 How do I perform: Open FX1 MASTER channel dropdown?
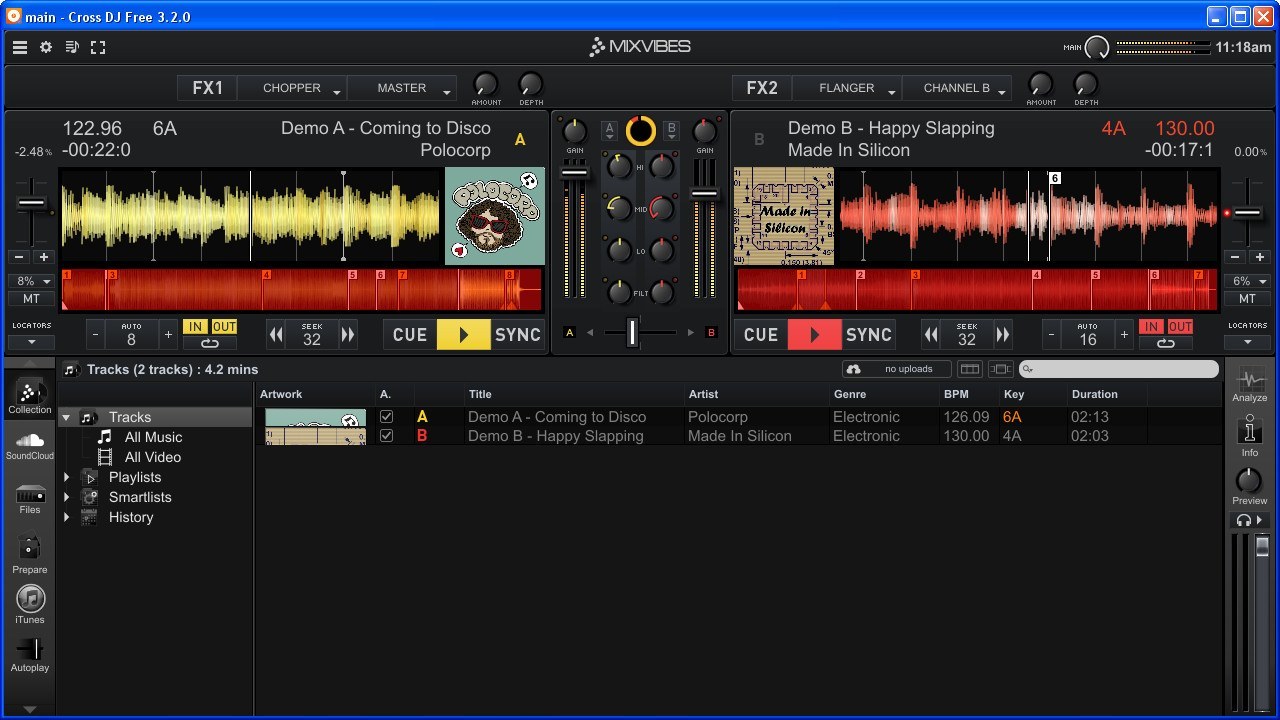402,88
